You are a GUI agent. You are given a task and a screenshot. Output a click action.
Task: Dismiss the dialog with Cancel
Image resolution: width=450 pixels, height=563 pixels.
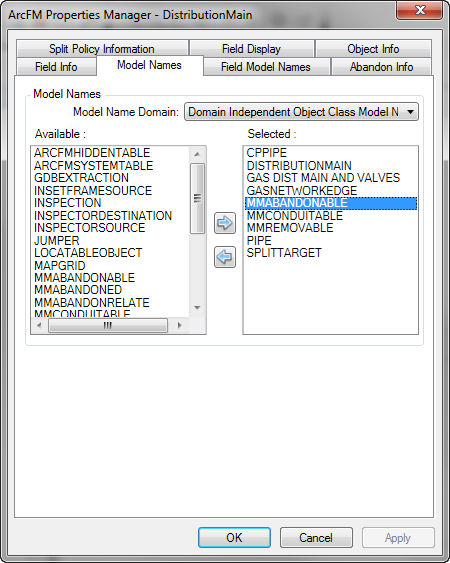coord(316,538)
